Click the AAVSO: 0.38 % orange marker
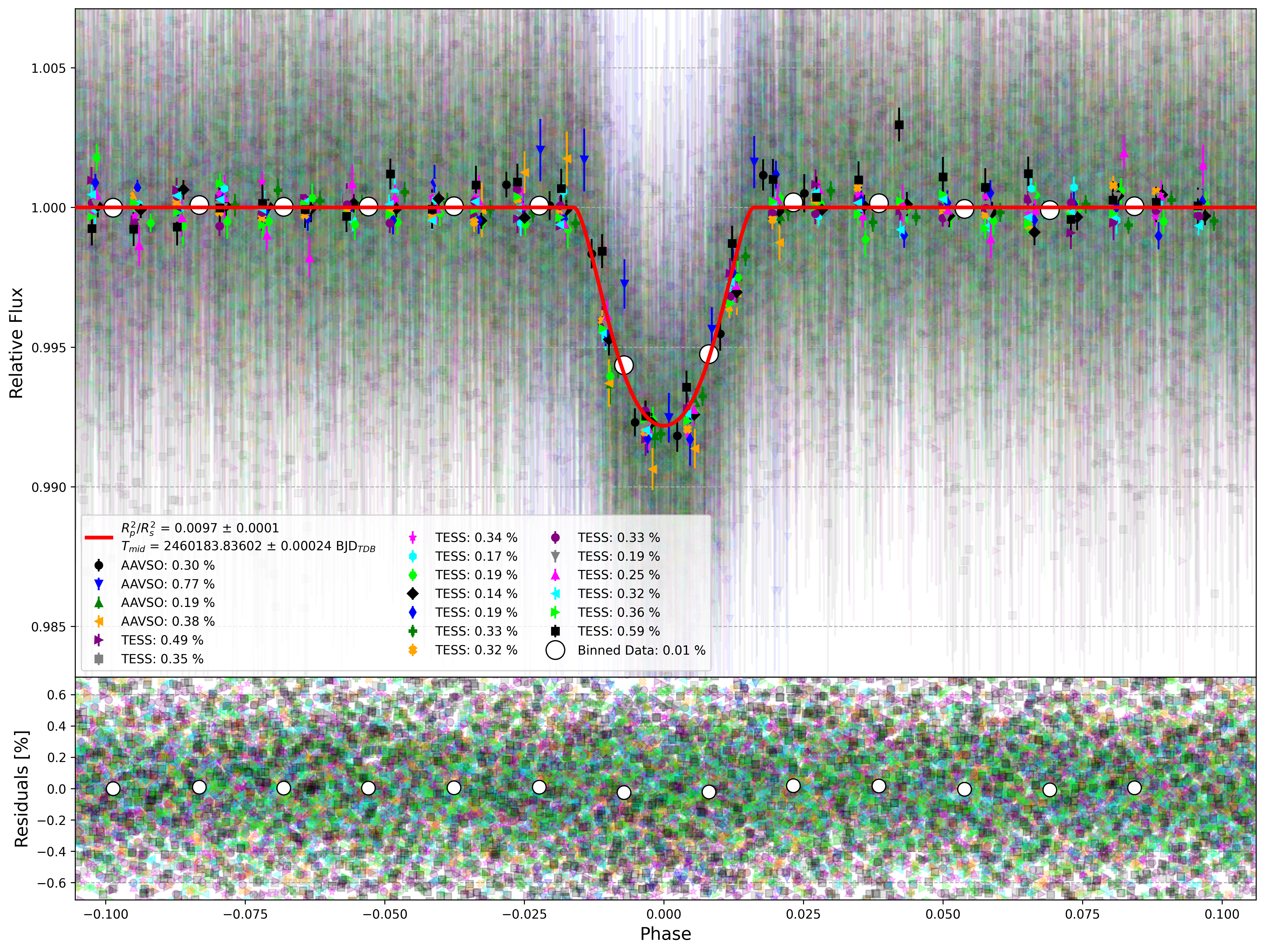This screenshot has height=952, width=1265. 99,621
